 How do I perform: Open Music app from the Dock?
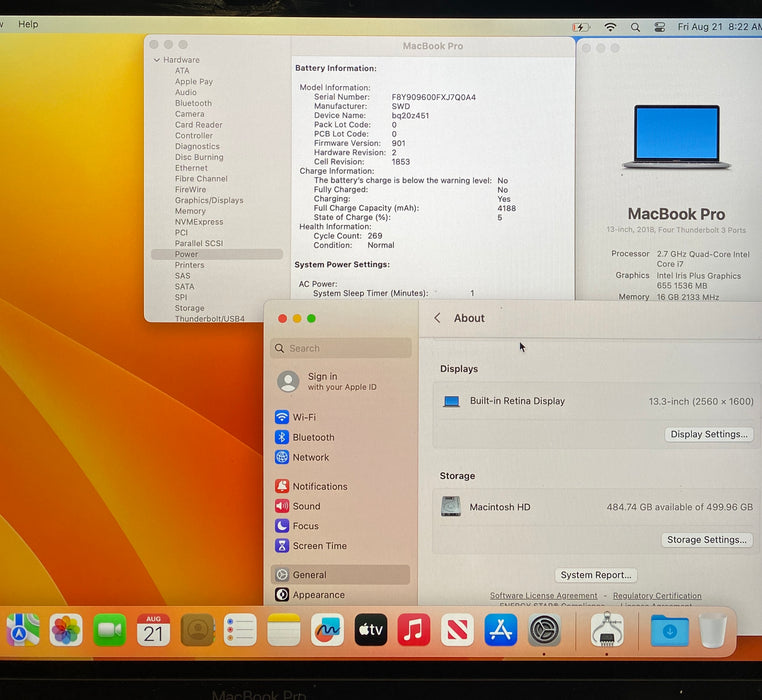pyautogui.click(x=414, y=630)
